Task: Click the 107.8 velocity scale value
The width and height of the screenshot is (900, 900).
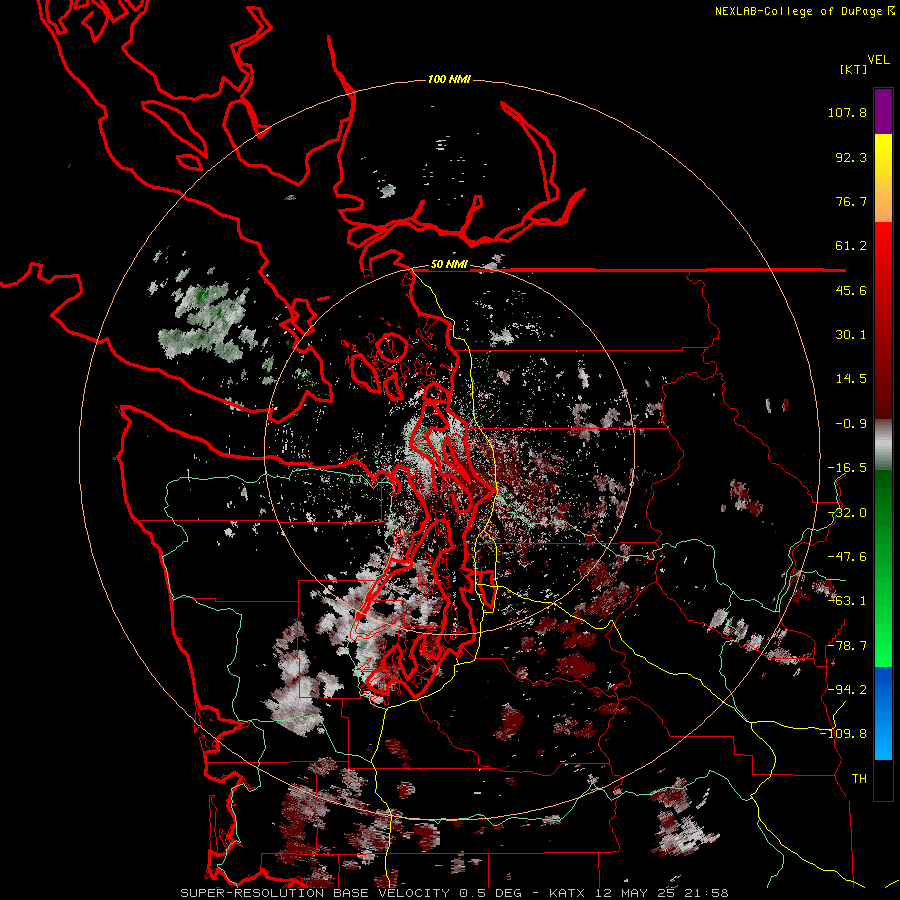Action: (x=847, y=112)
